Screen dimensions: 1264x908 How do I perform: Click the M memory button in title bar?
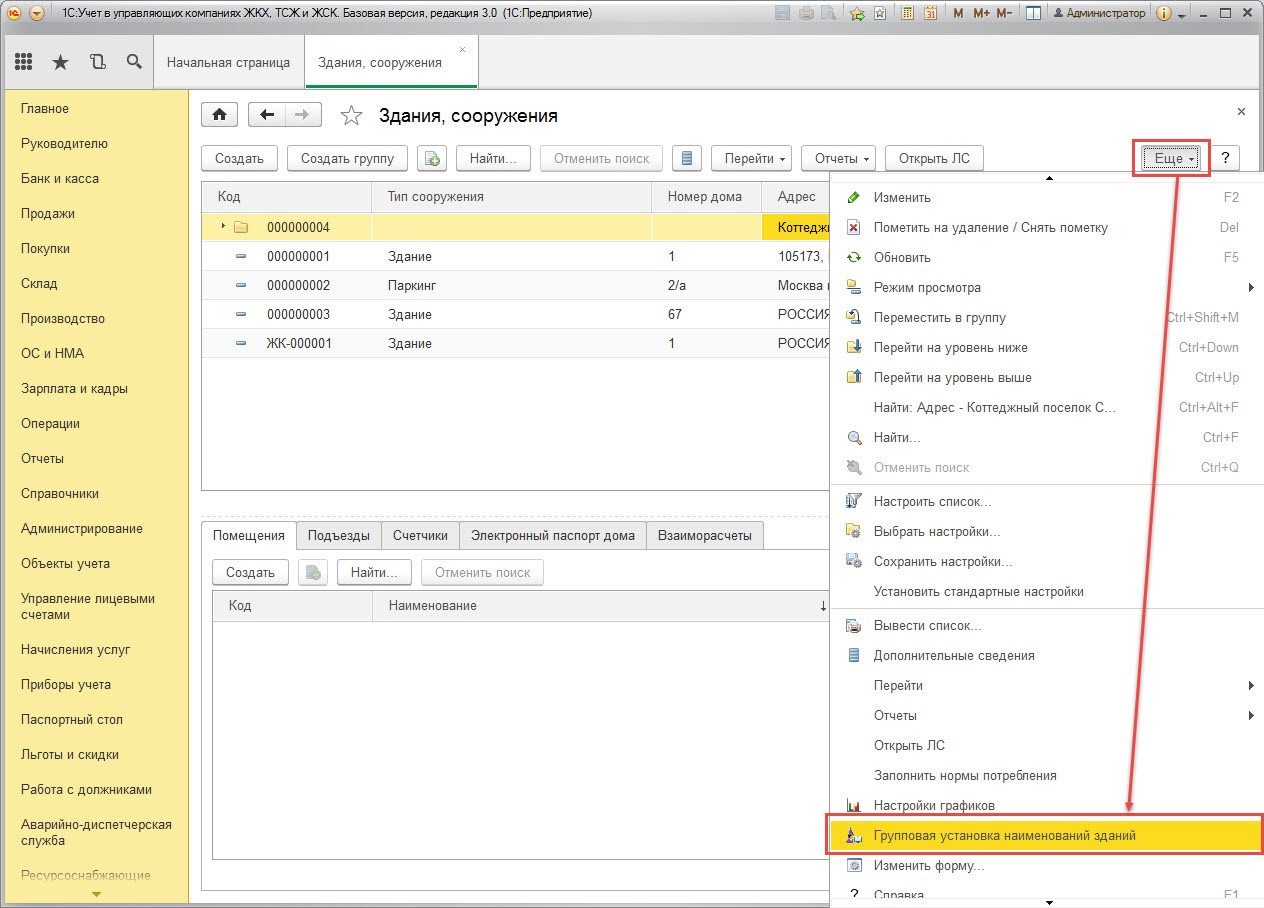(959, 14)
